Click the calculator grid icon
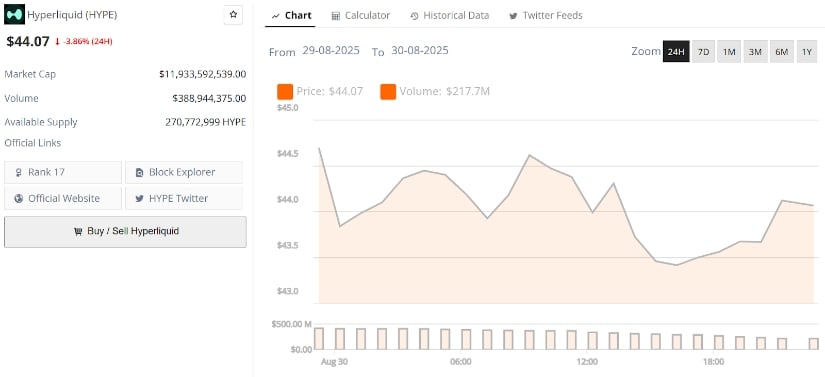Image resolution: width=825 pixels, height=377 pixels. pyautogui.click(x=335, y=16)
